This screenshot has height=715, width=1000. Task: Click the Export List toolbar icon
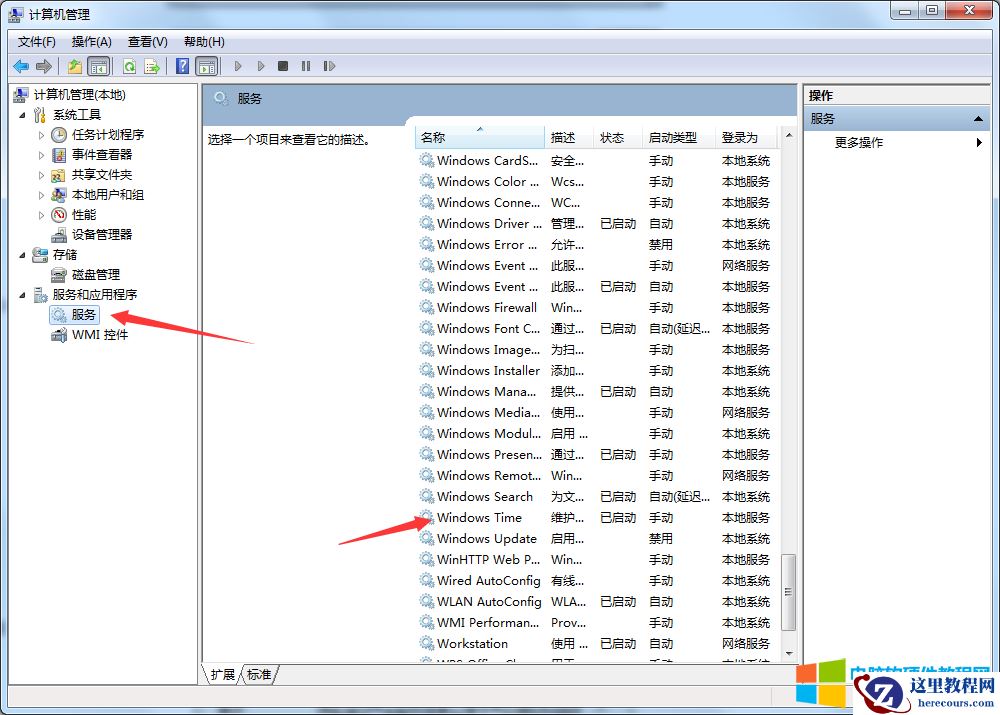pyautogui.click(x=152, y=66)
